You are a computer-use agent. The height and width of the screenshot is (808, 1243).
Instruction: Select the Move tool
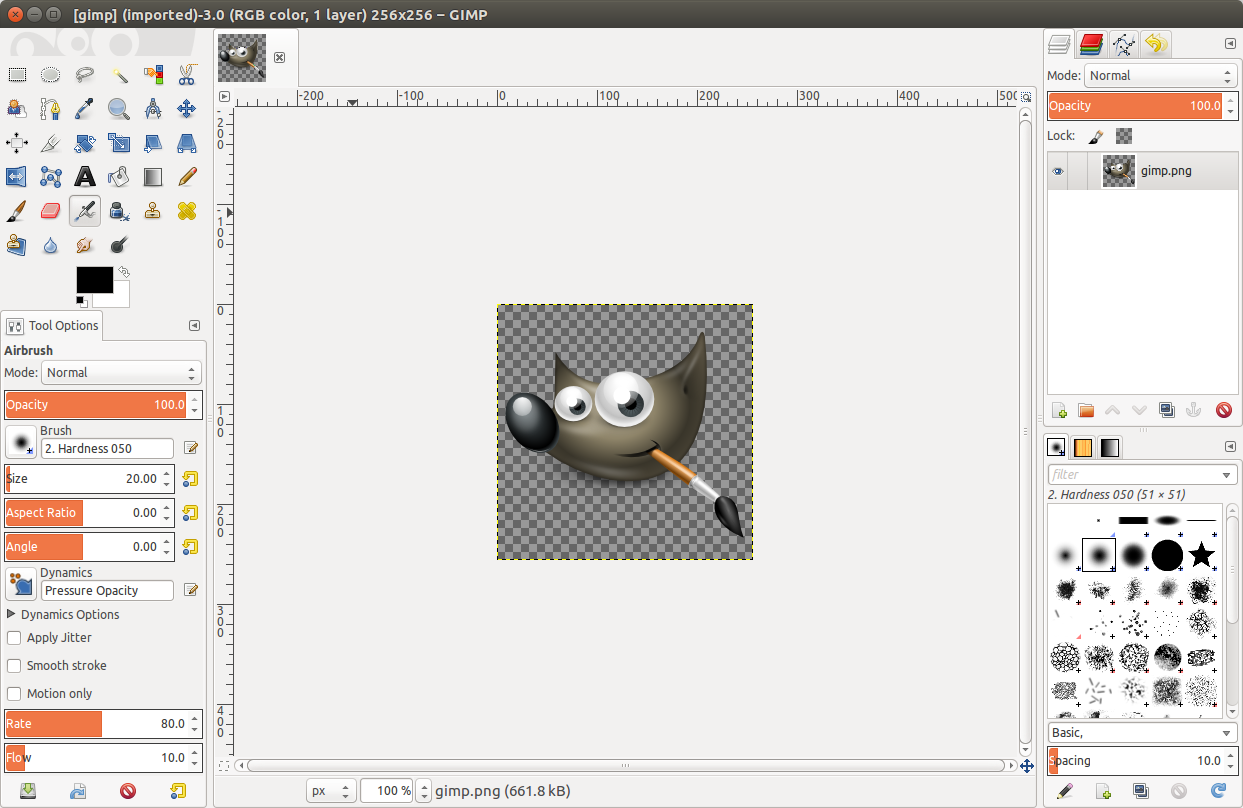click(187, 108)
